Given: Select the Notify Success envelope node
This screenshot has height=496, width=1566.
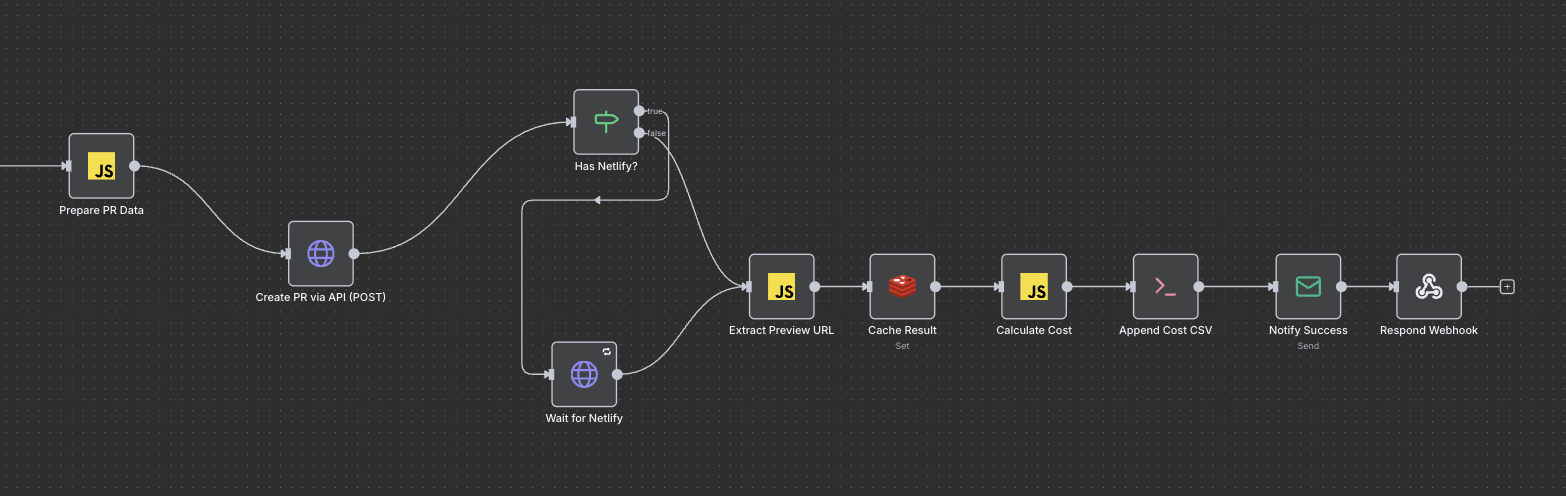Looking at the screenshot, I should coord(1308,286).
